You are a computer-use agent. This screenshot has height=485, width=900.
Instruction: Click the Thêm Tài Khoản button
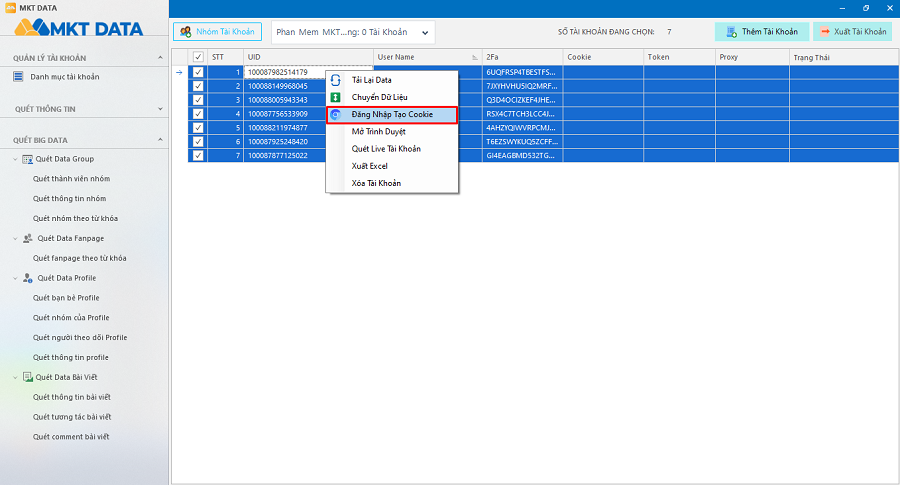(762, 32)
